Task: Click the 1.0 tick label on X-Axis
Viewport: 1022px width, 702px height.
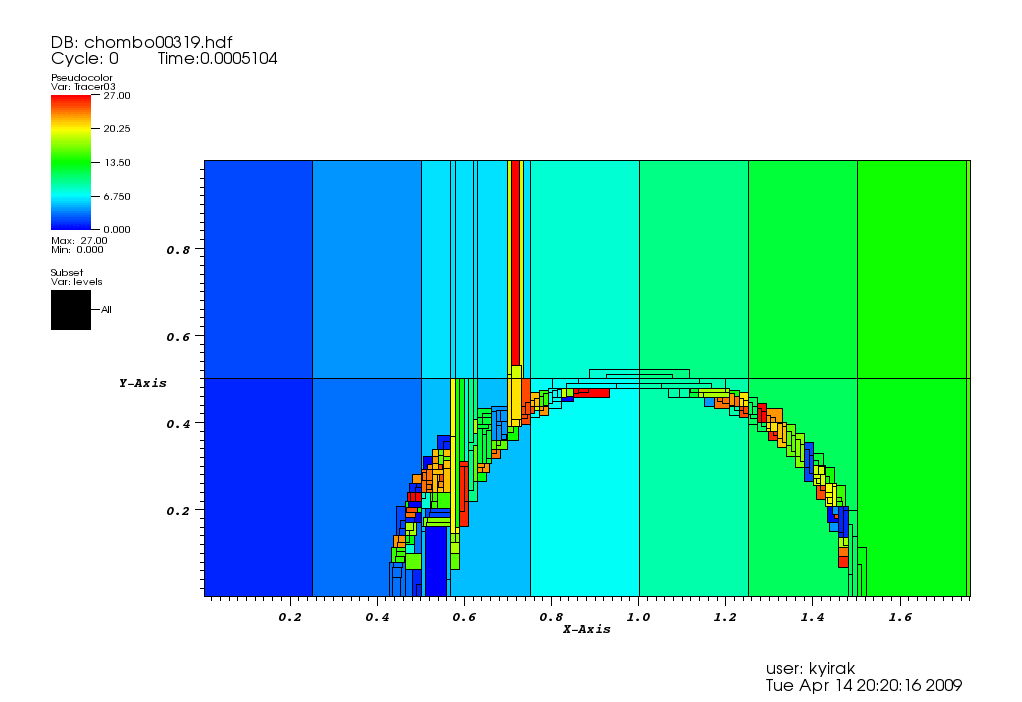Action: pyautogui.click(x=638, y=618)
